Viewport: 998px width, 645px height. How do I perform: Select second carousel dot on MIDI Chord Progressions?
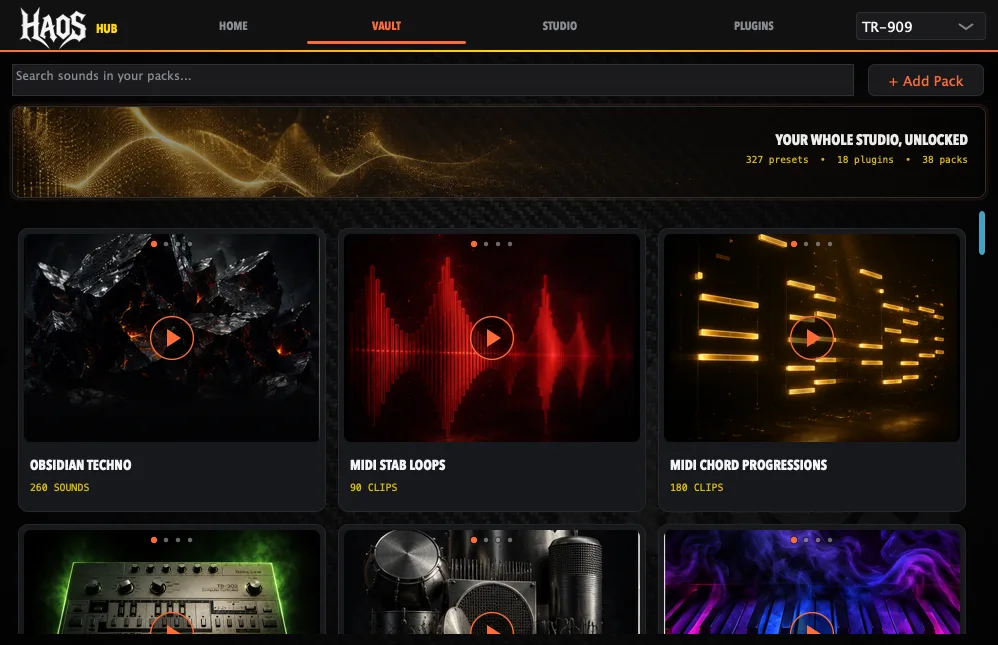point(806,244)
